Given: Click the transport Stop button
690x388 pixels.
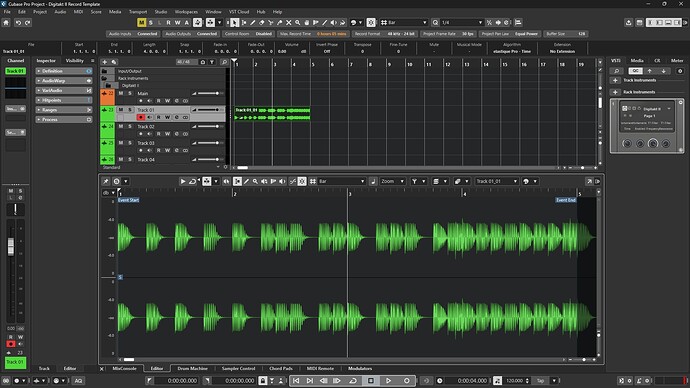Looking at the screenshot, I should (371, 381).
